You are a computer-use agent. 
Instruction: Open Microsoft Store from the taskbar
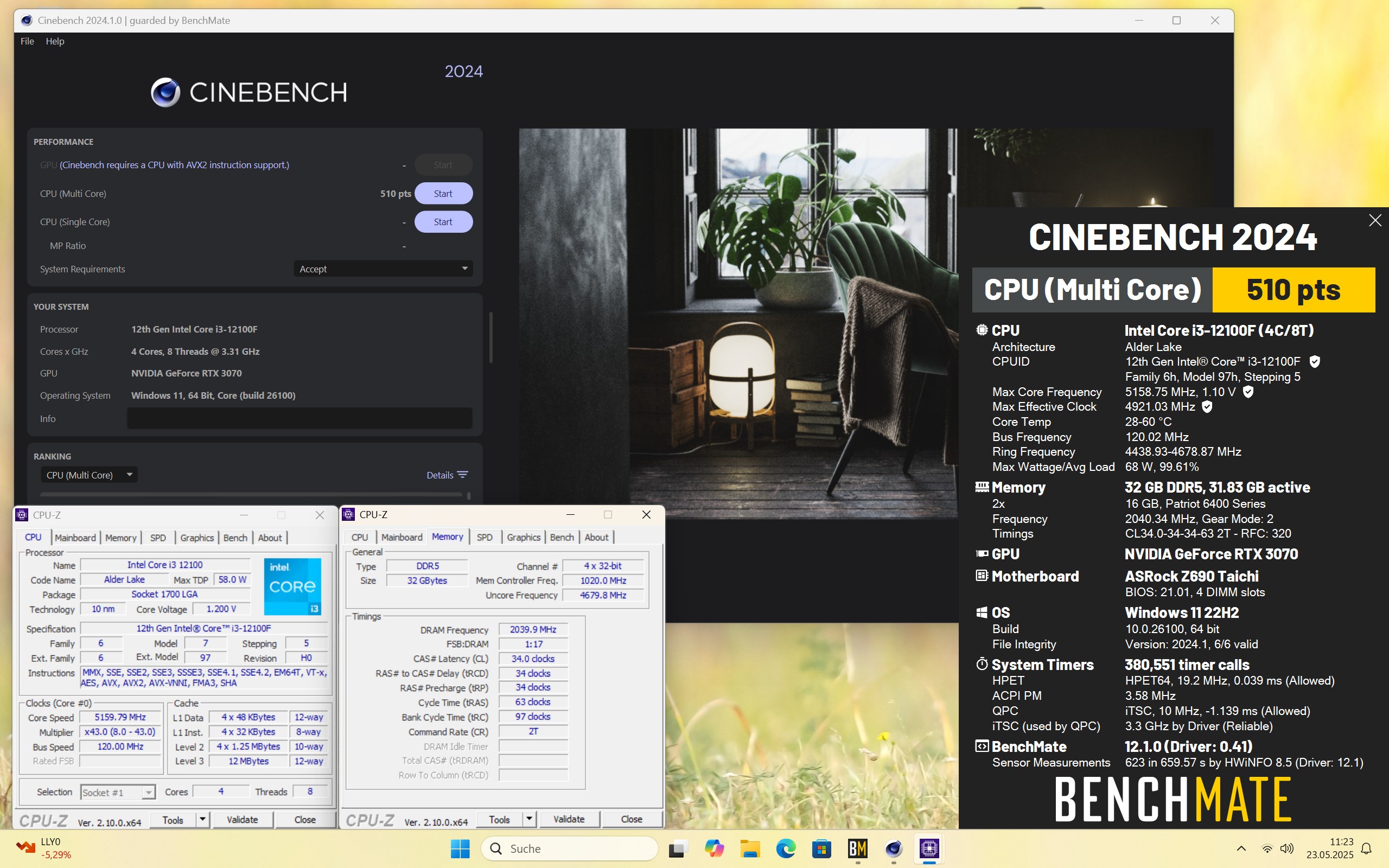[821, 848]
